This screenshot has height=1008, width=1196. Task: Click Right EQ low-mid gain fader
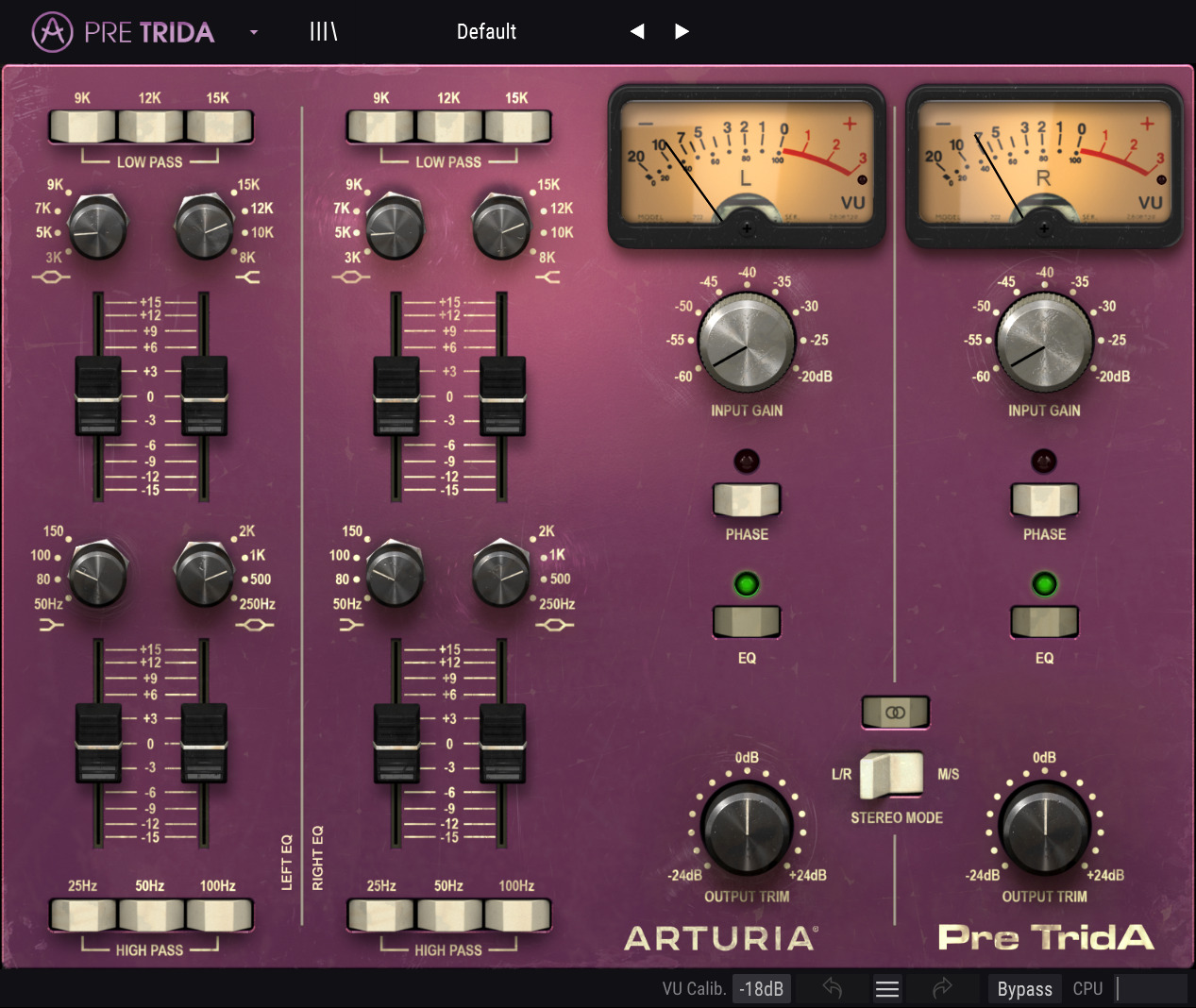coord(503,743)
